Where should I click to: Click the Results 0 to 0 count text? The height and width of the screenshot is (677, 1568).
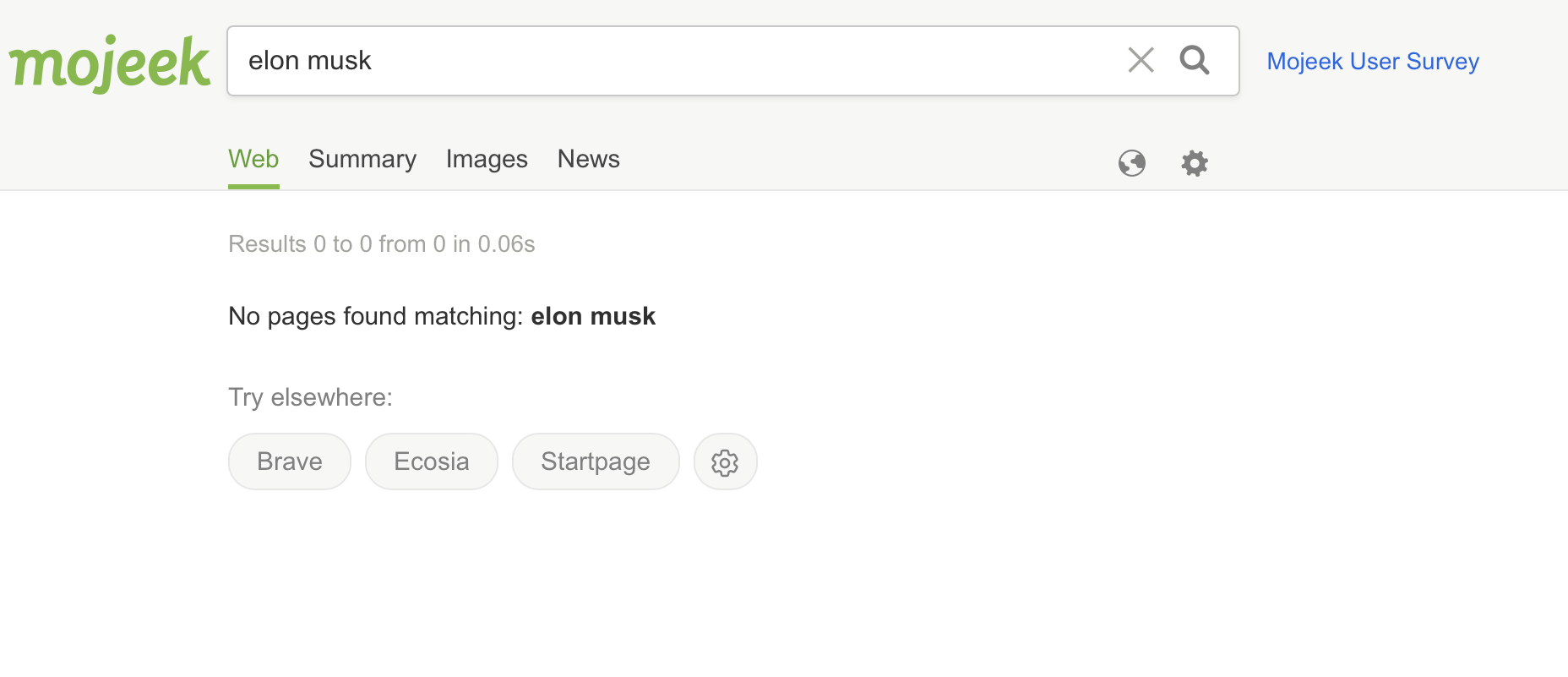tap(382, 244)
